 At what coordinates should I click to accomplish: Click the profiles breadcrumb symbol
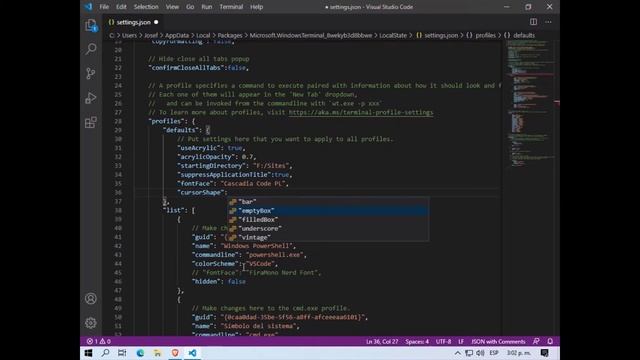[481, 36]
